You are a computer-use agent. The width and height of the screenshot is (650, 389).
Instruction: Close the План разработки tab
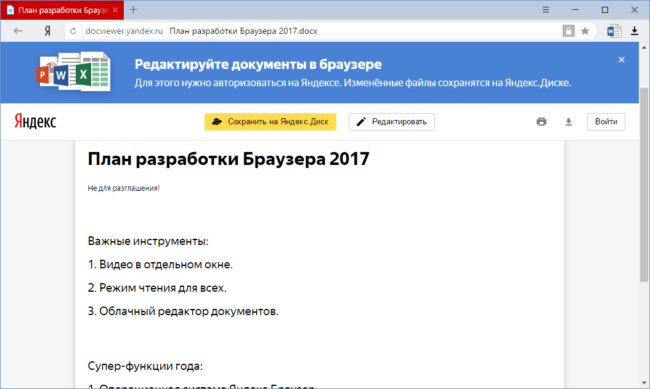pyautogui.click(x=115, y=10)
